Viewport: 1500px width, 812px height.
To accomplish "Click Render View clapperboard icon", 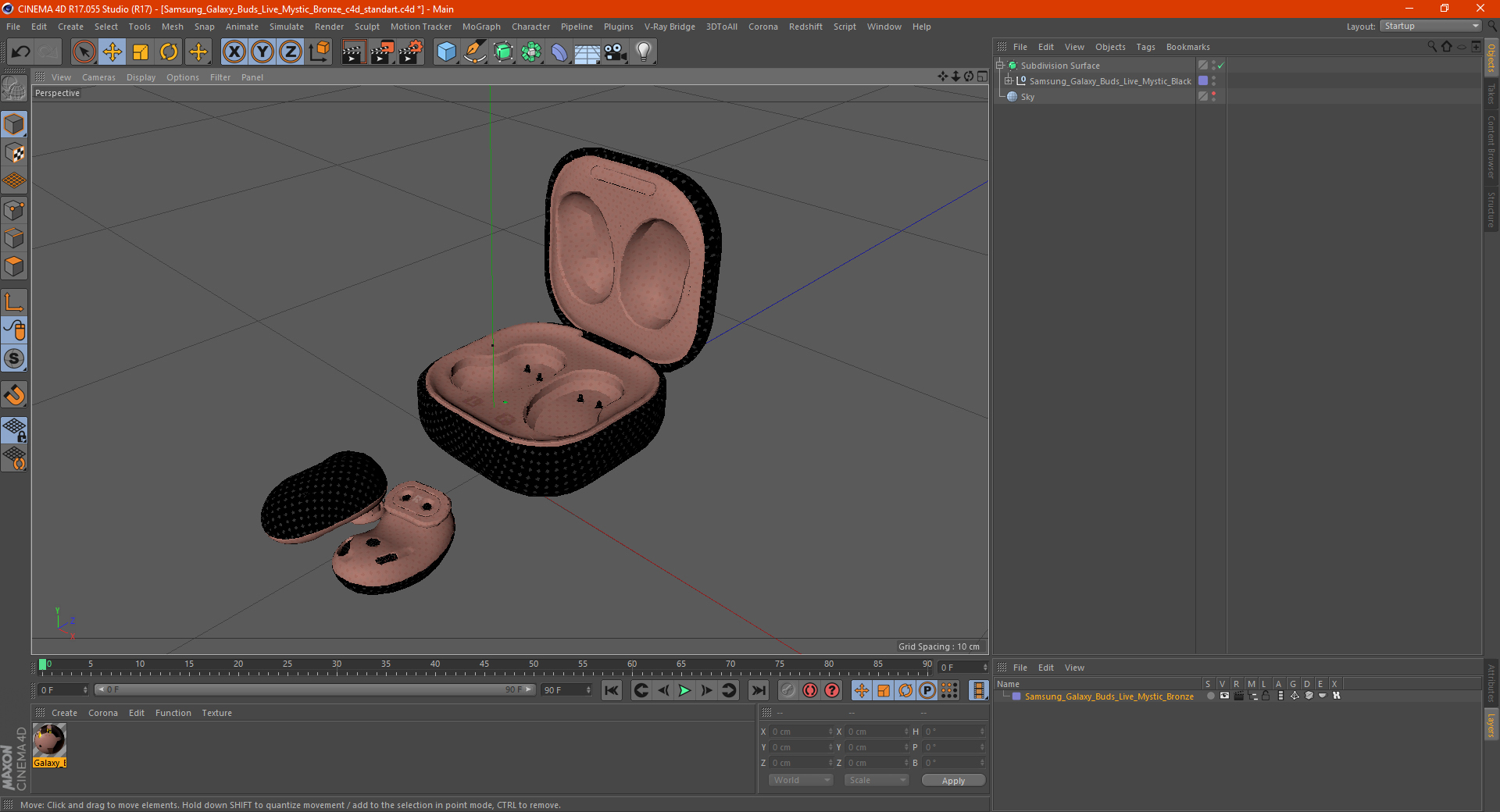I will pos(353,52).
